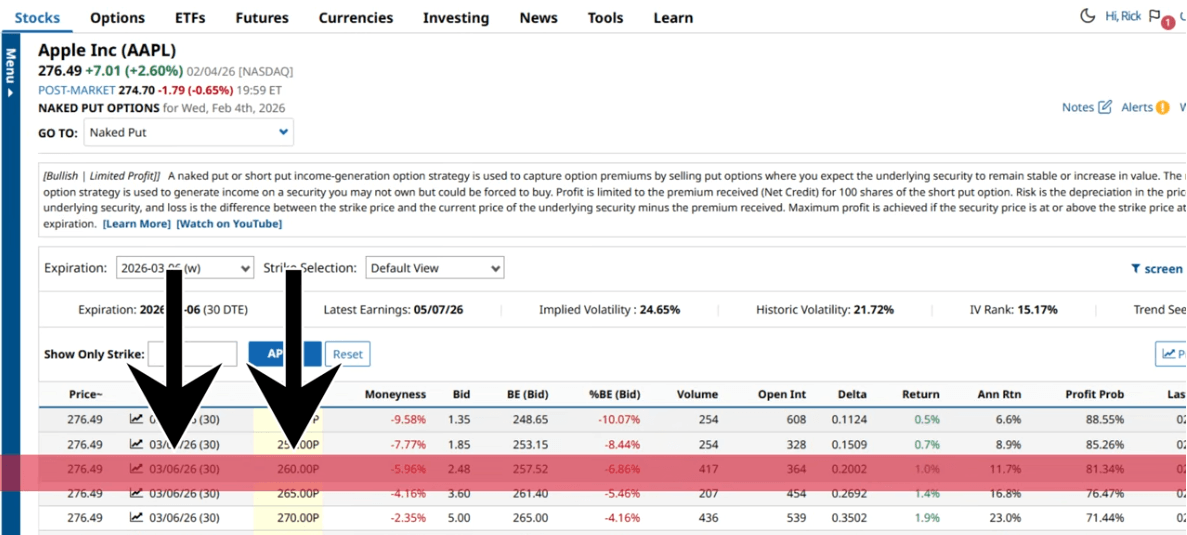This screenshot has width=1187, height=535.
Task: Click the blue Apply button
Action: click(x=285, y=353)
